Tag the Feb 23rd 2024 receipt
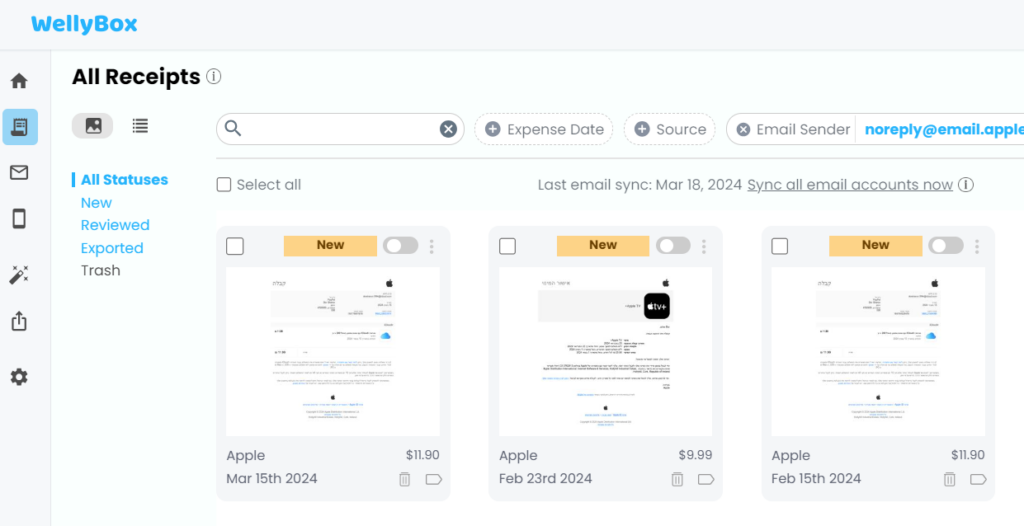Viewport: 1024px width, 526px height. (x=706, y=480)
